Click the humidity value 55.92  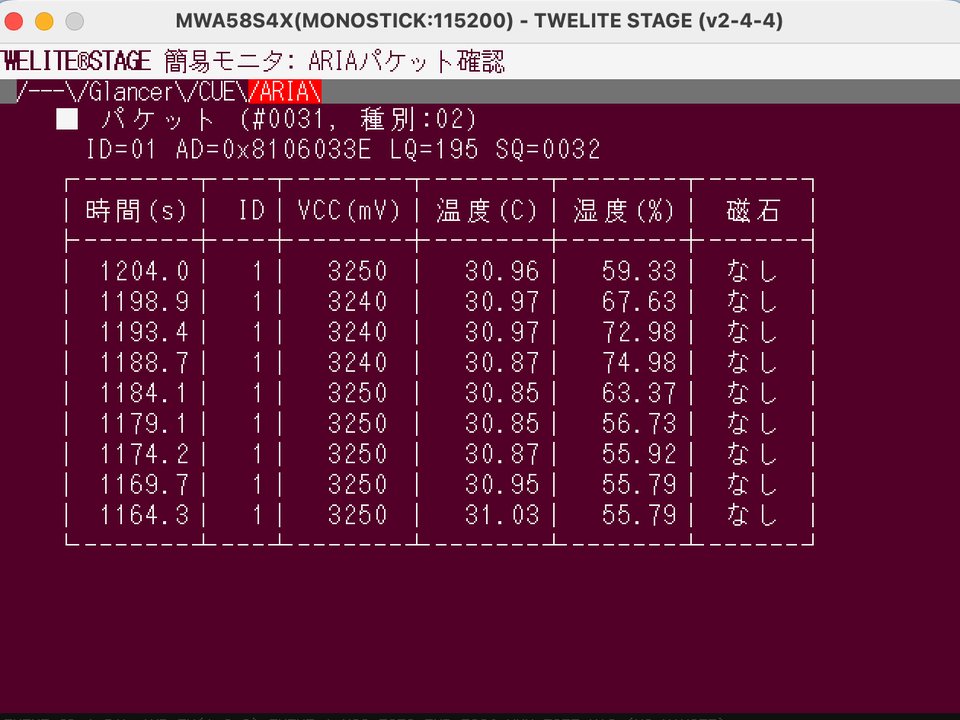pyautogui.click(x=639, y=454)
